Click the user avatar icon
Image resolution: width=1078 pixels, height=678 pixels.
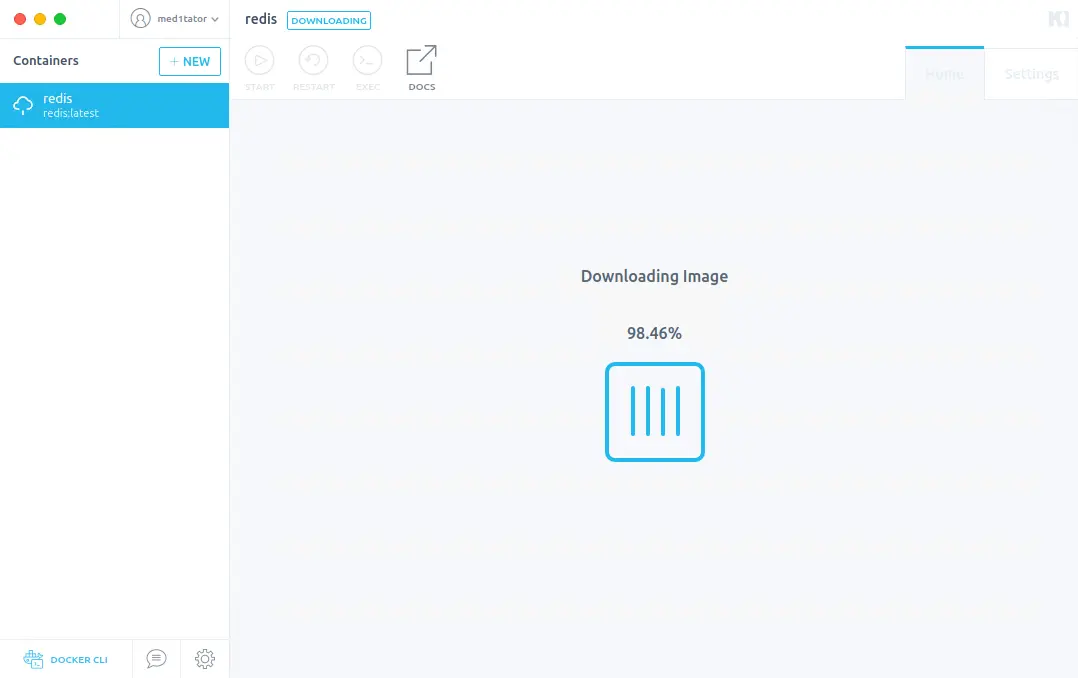pyautogui.click(x=140, y=19)
